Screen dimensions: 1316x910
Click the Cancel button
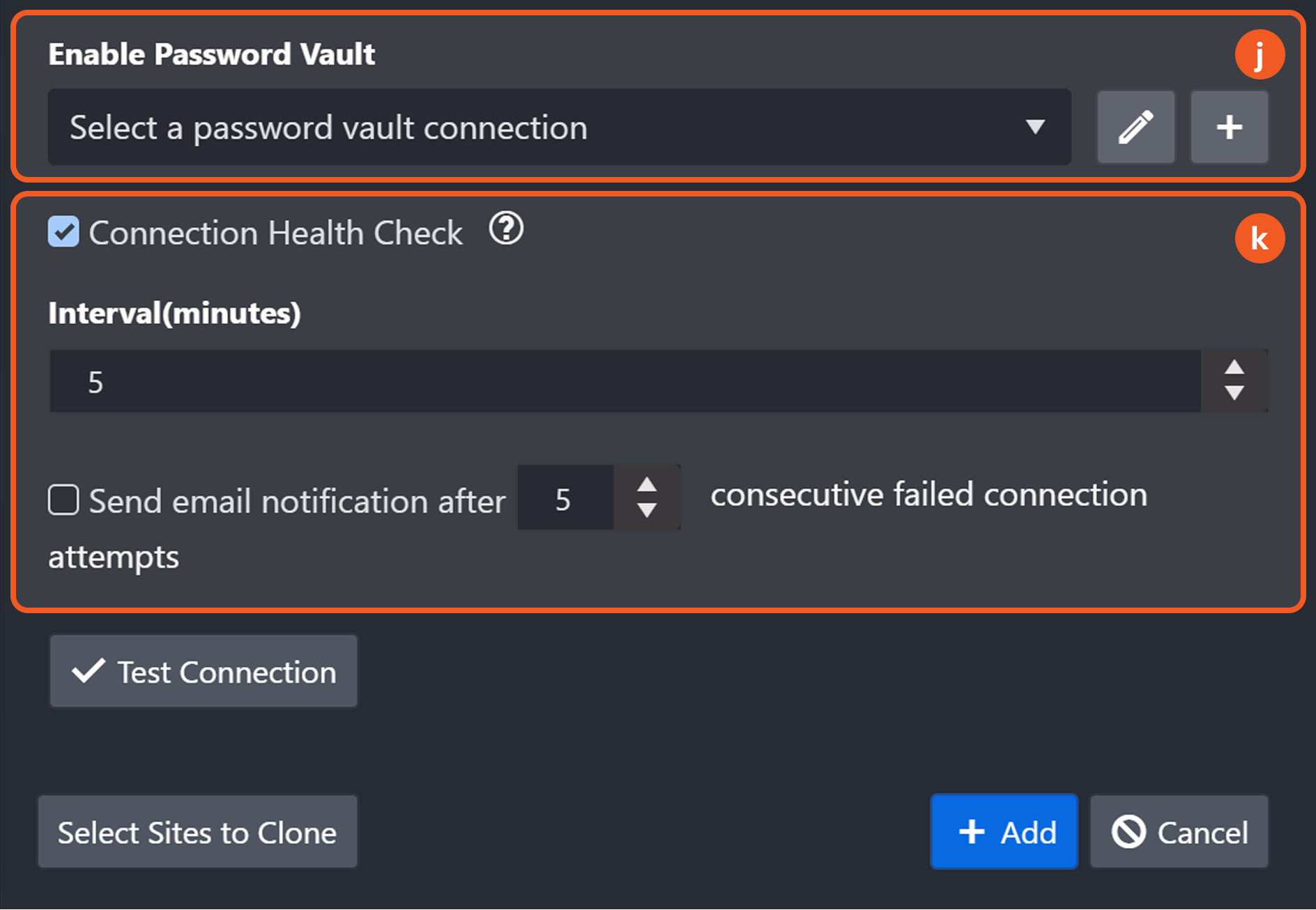click(1179, 832)
